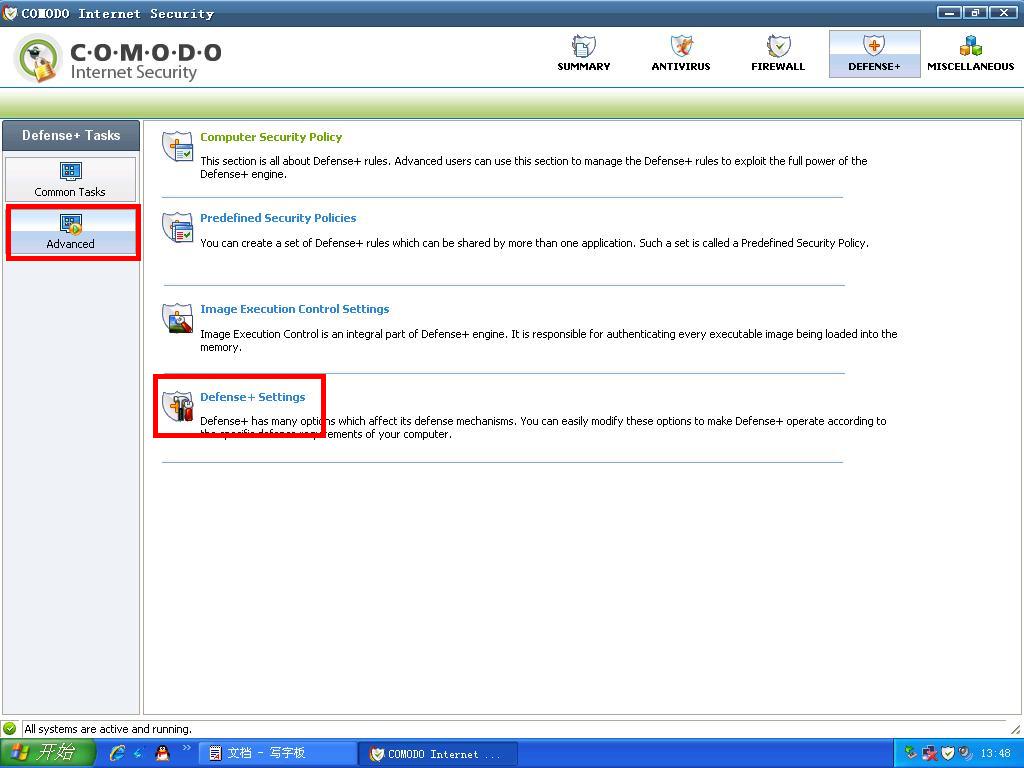Click the Advanced tasks monitor icon
Viewport: 1024px width, 768px height.
pos(71,224)
